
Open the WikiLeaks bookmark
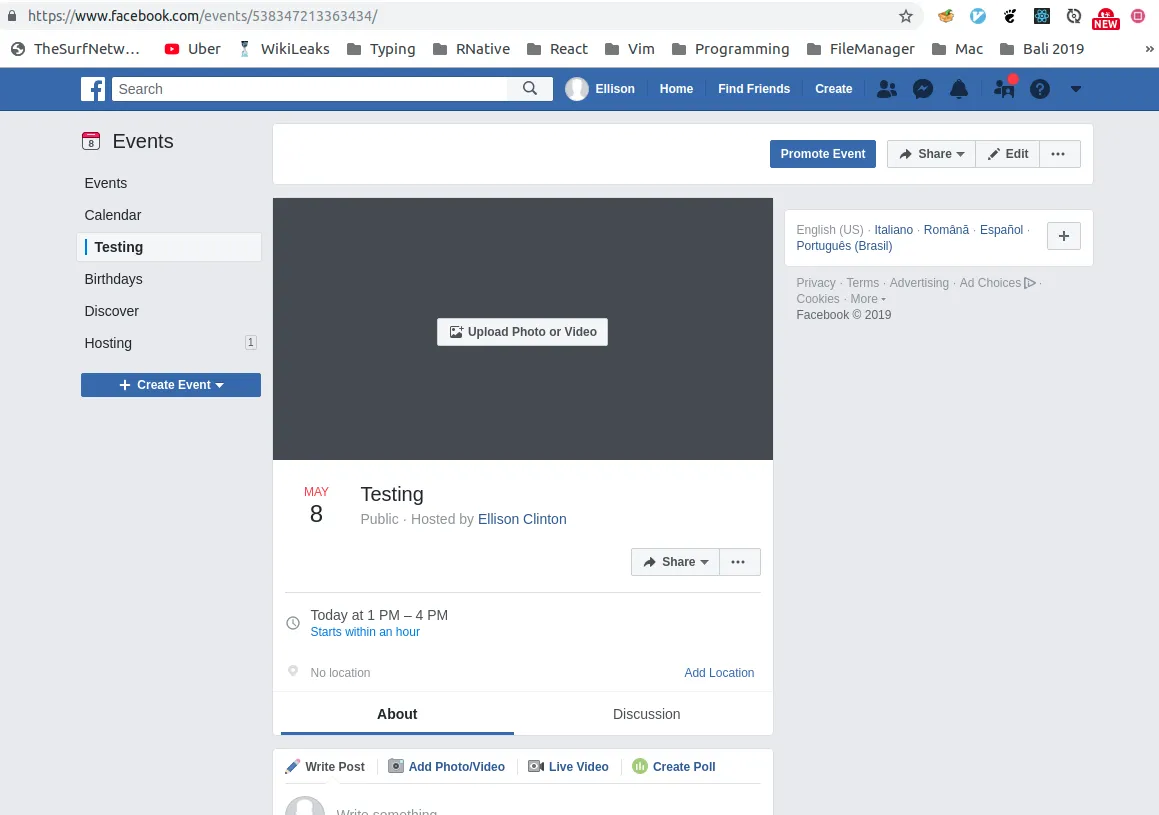[x=284, y=49]
